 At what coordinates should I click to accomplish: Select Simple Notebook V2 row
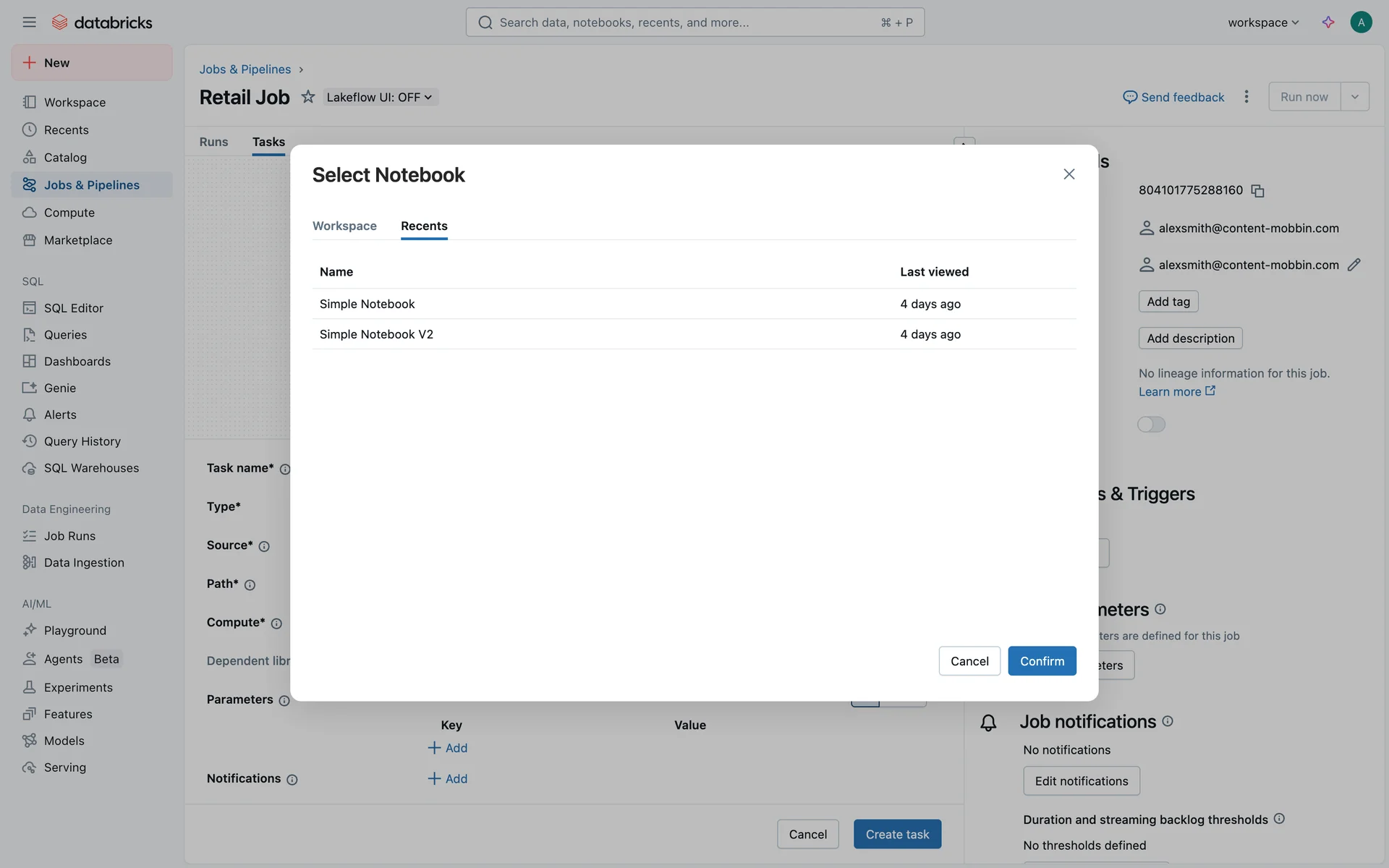point(376,334)
